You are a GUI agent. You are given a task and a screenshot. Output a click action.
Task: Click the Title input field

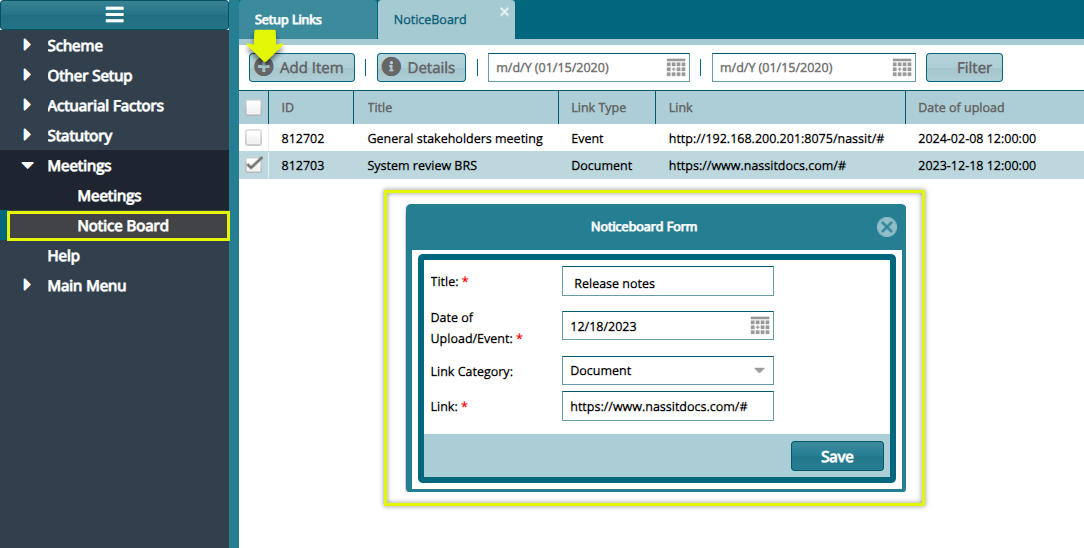(x=667, y=283)
